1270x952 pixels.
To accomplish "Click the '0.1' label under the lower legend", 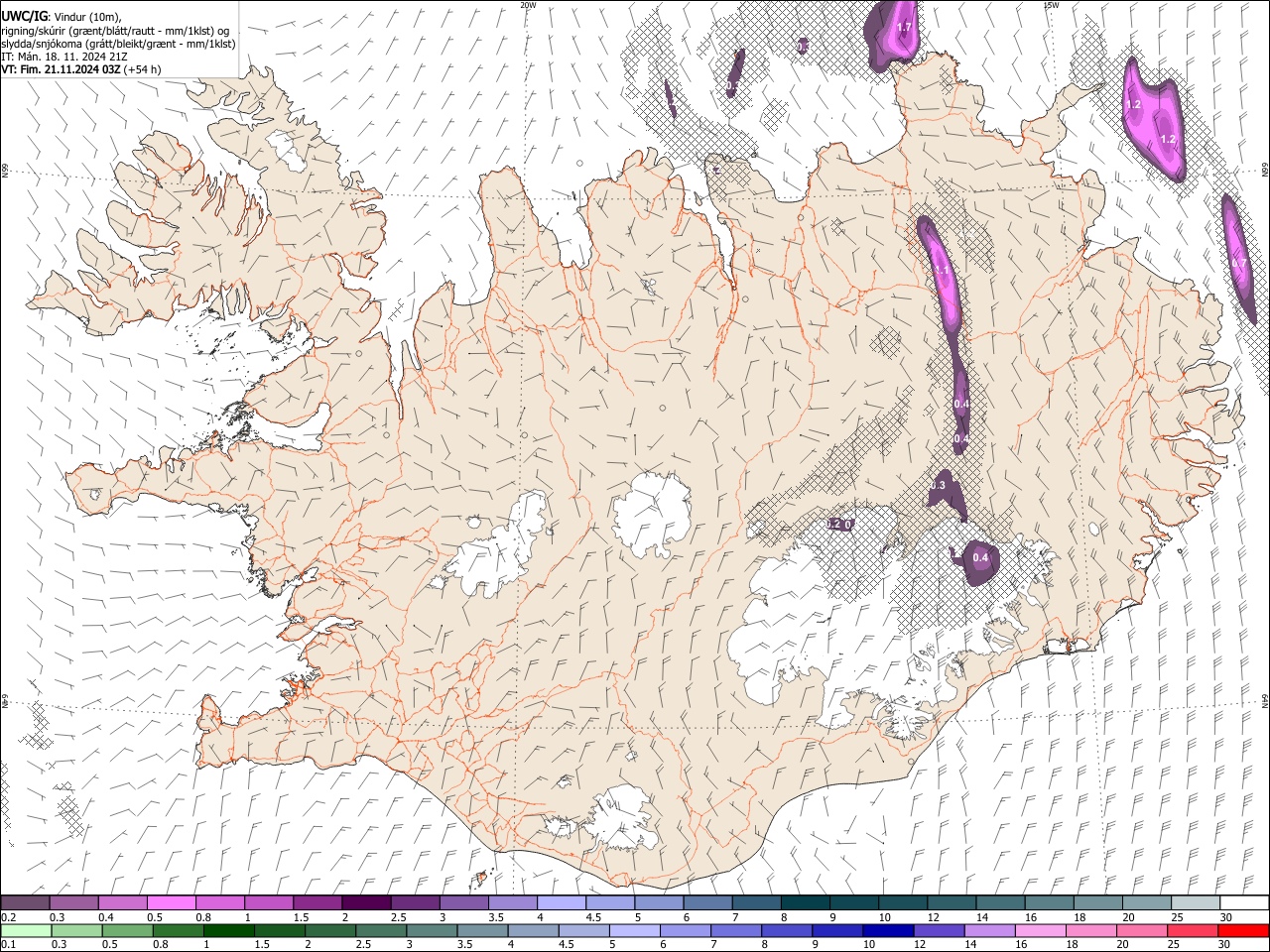I will 9,945.
